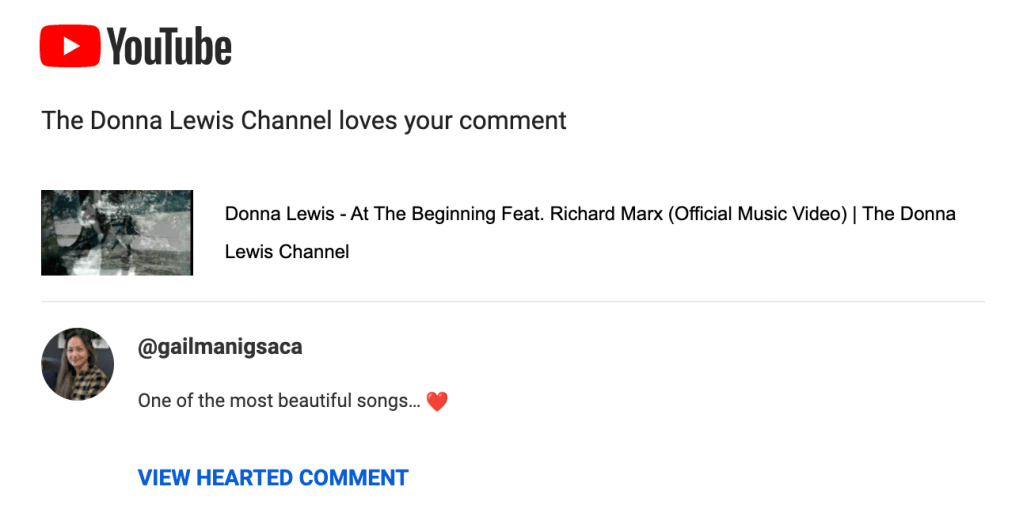Click "The Donna Lewis Channel" in heading

point(187,122)
